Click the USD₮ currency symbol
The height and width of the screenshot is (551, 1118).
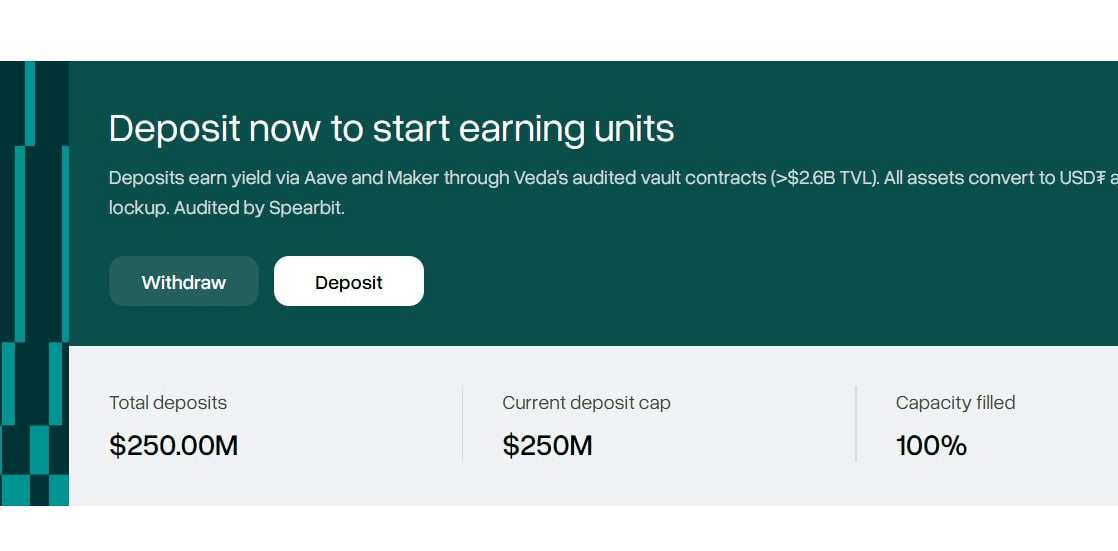coord(1084,178)
